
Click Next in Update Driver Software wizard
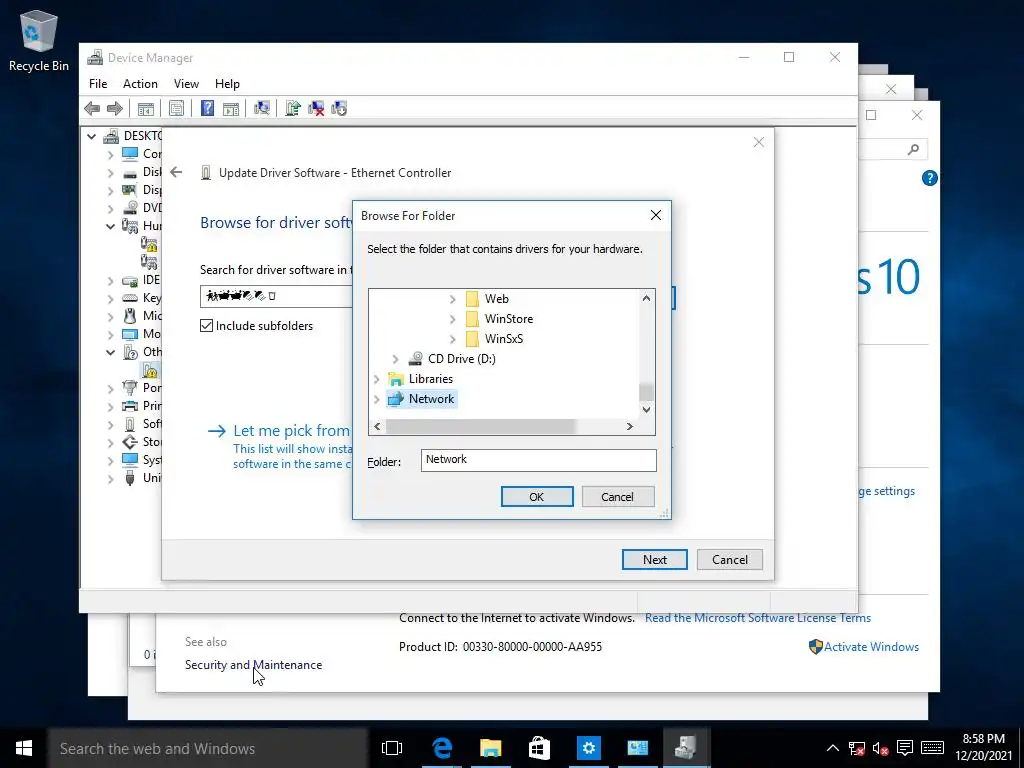654,560
